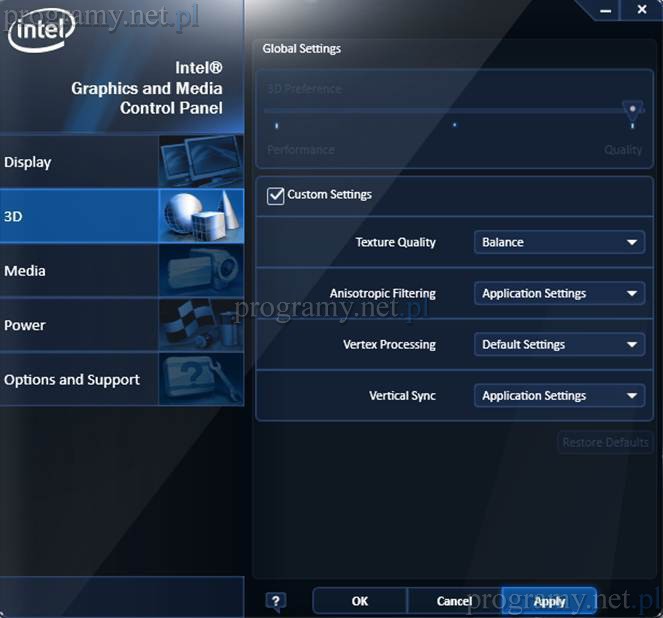Click the 3D shapes icon

(x=200, y=215)
